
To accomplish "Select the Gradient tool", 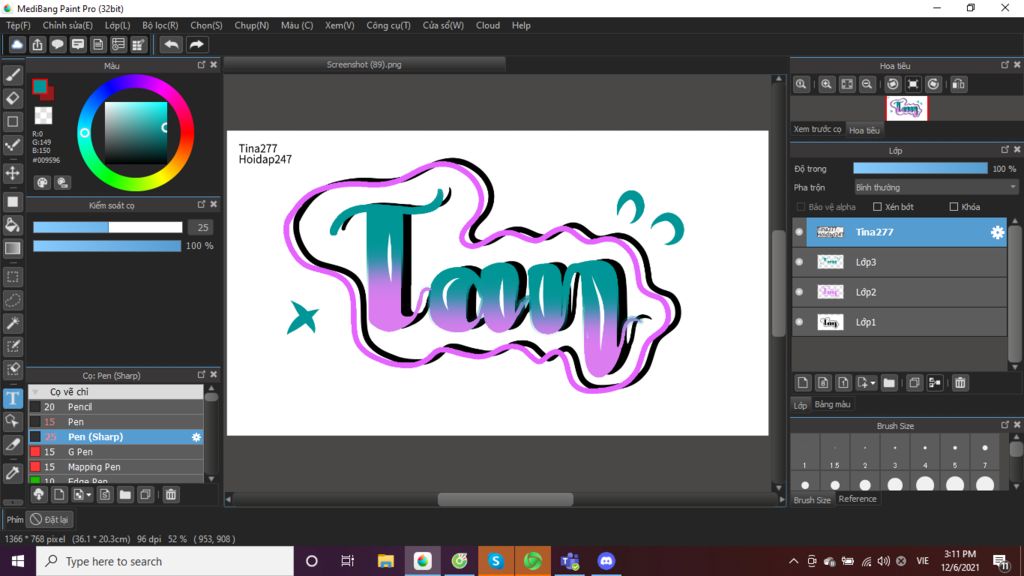I will click(x=12, y=248).
